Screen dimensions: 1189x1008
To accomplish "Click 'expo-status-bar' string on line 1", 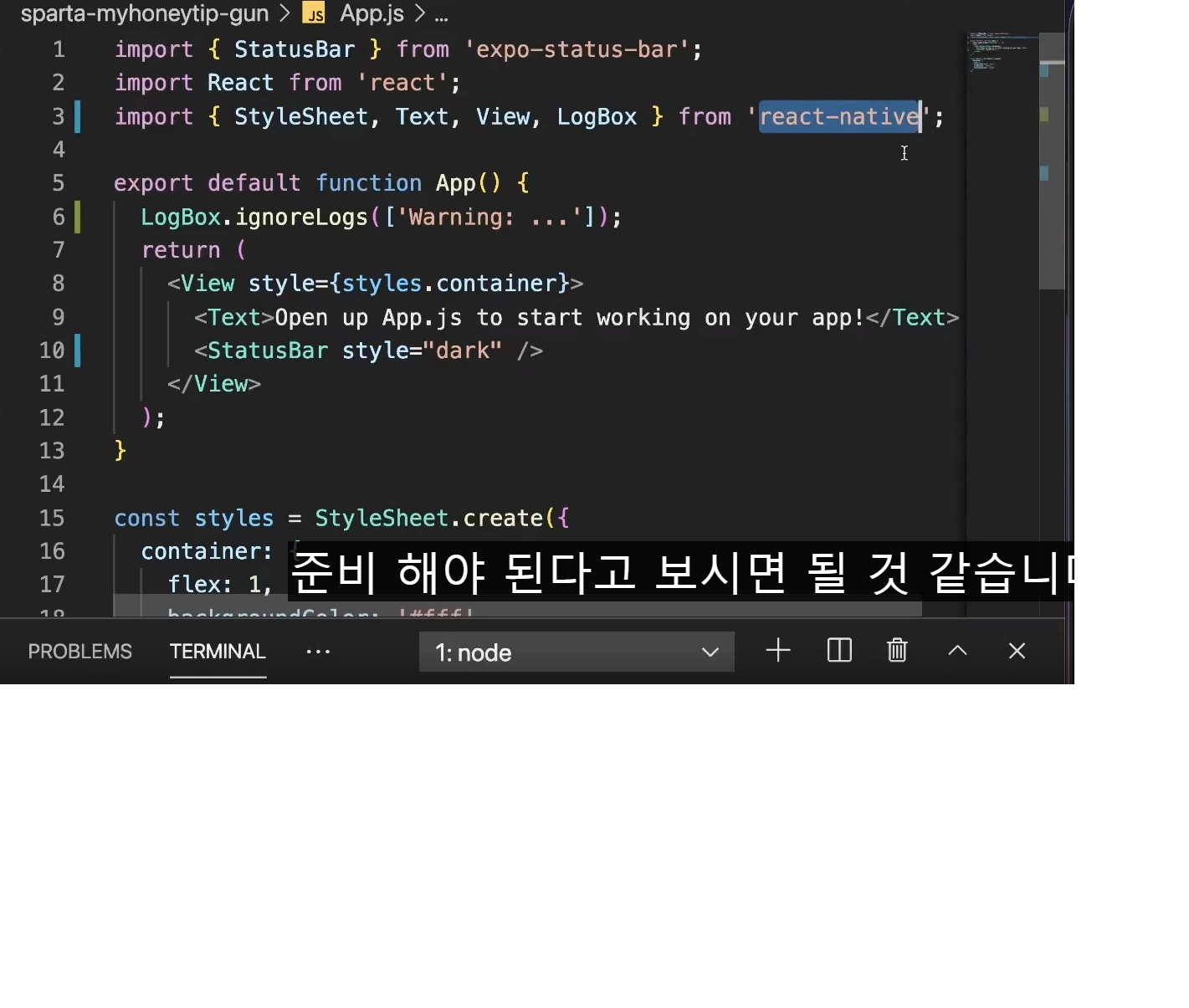I will (x=583, y=49).
